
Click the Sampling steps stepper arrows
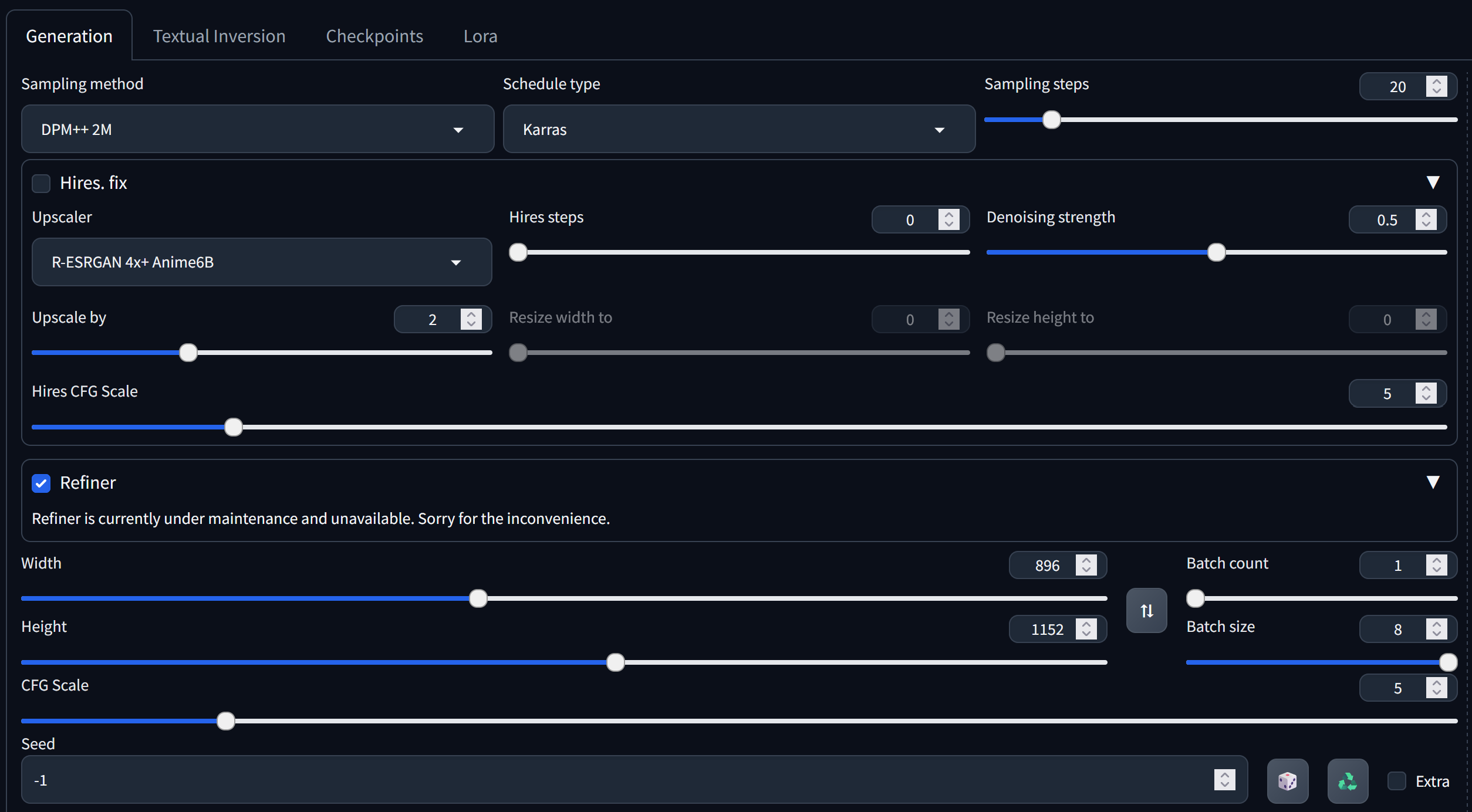[1436, 86]
